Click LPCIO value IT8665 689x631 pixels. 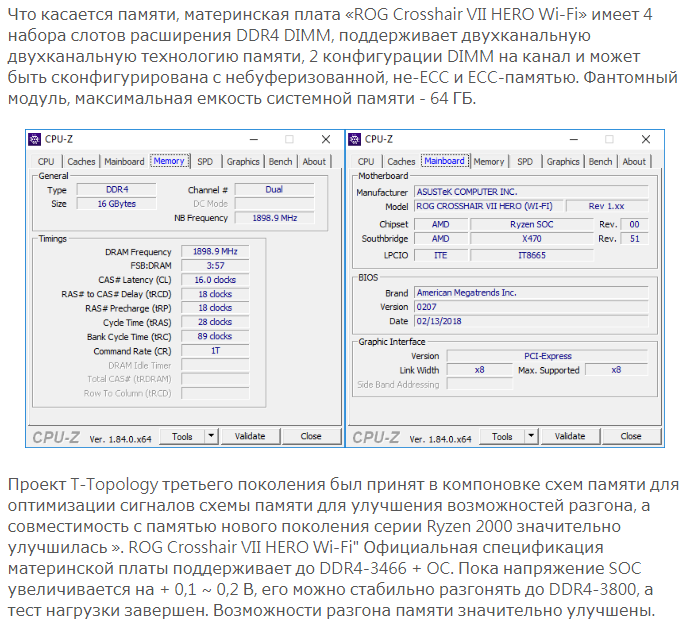[x=532, y=255]
